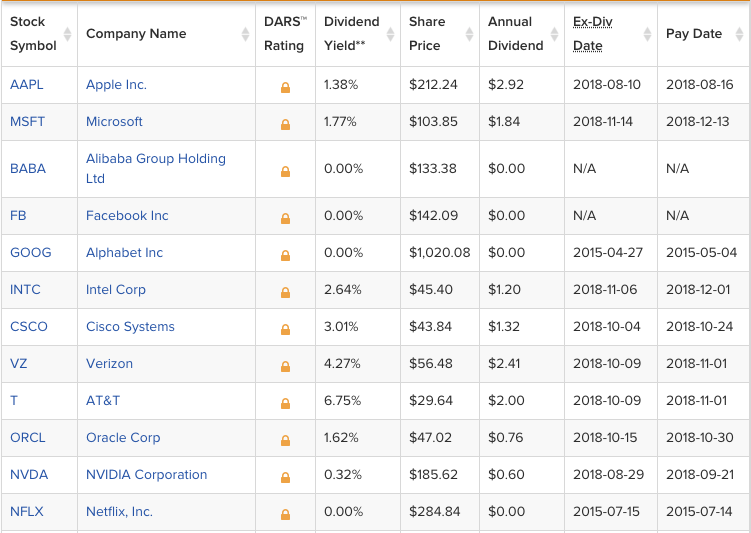
Task: Open the Verizon company link
Action: pos(110,363)
